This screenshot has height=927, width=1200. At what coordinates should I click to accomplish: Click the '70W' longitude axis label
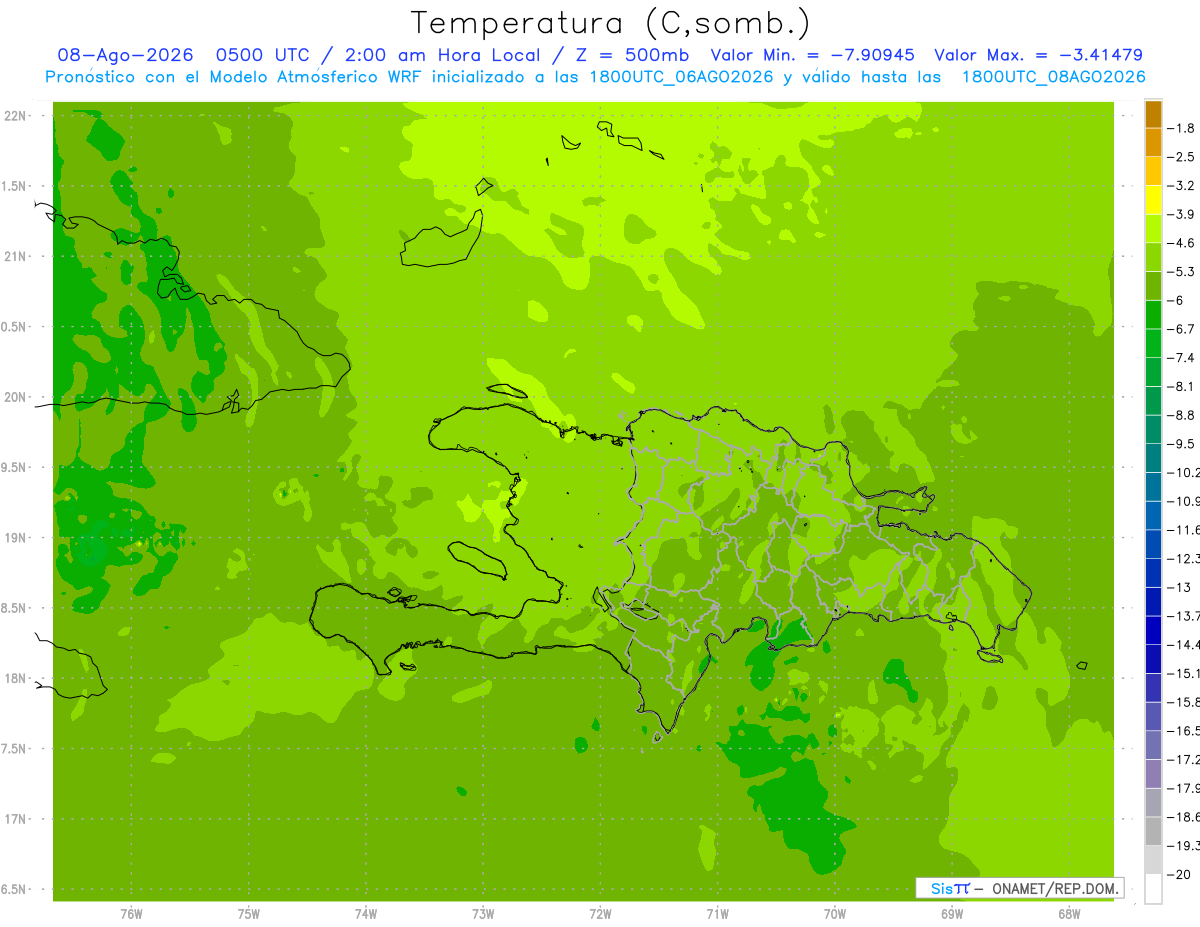tap(835, 914)
